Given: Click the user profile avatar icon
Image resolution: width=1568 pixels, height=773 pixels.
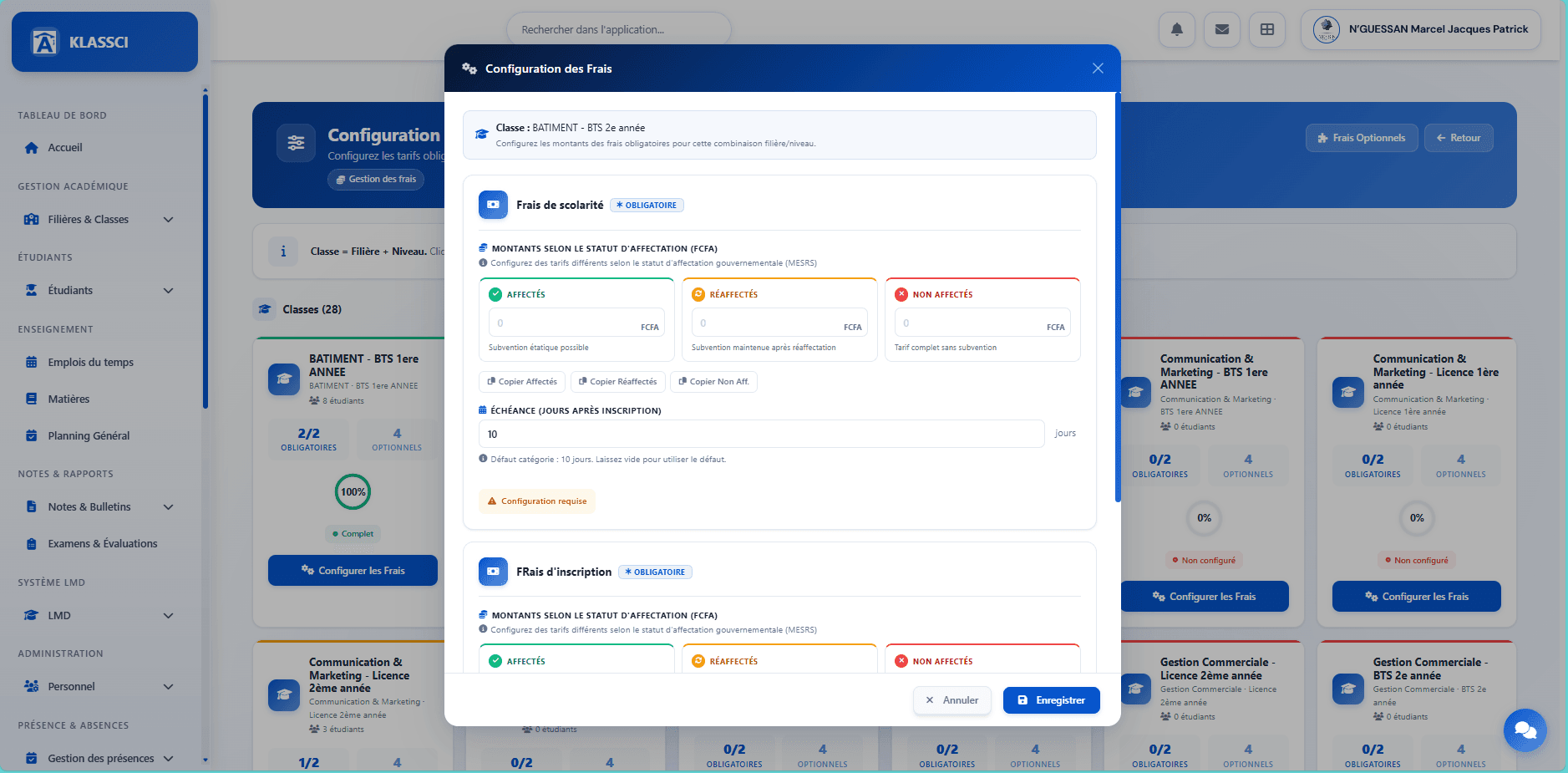Looking at the screenshot, I should 1327,29.
